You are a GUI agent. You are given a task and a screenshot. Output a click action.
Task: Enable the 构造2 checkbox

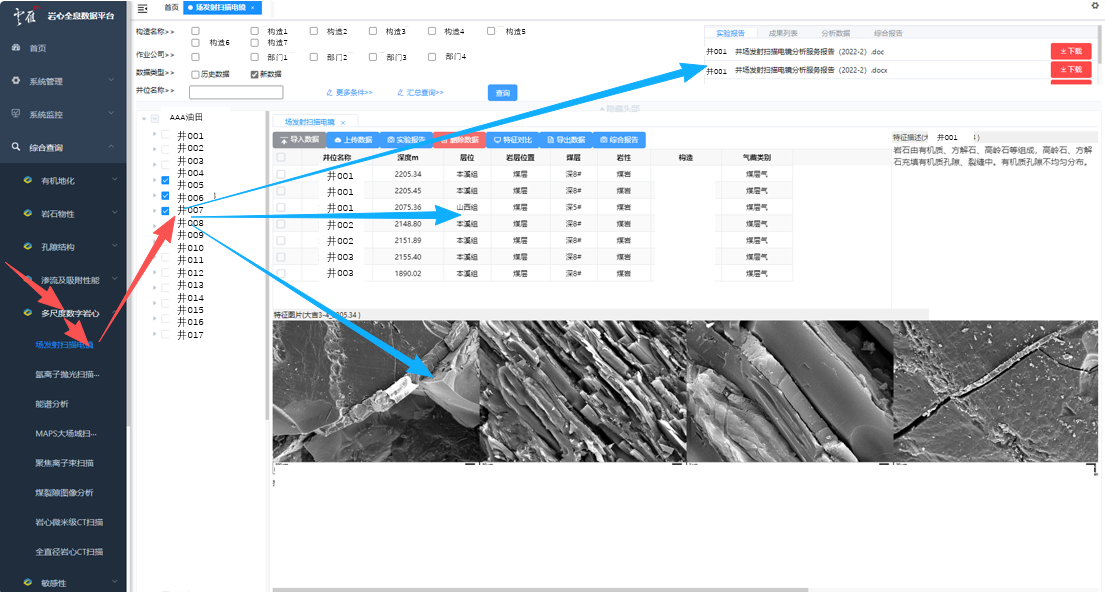pos(315,30)
